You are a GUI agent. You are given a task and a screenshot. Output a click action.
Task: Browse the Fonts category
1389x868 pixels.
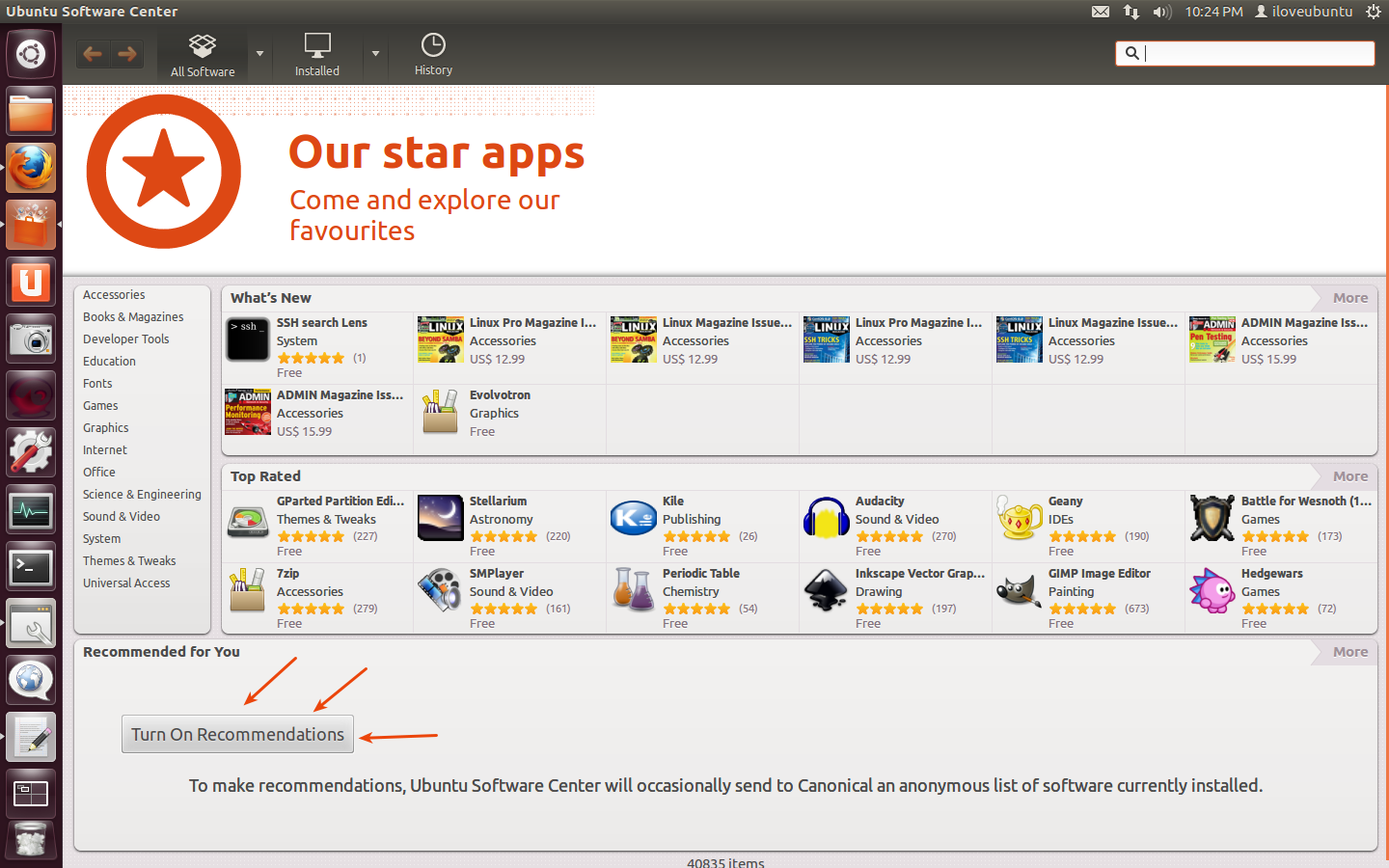click(97, 384)
